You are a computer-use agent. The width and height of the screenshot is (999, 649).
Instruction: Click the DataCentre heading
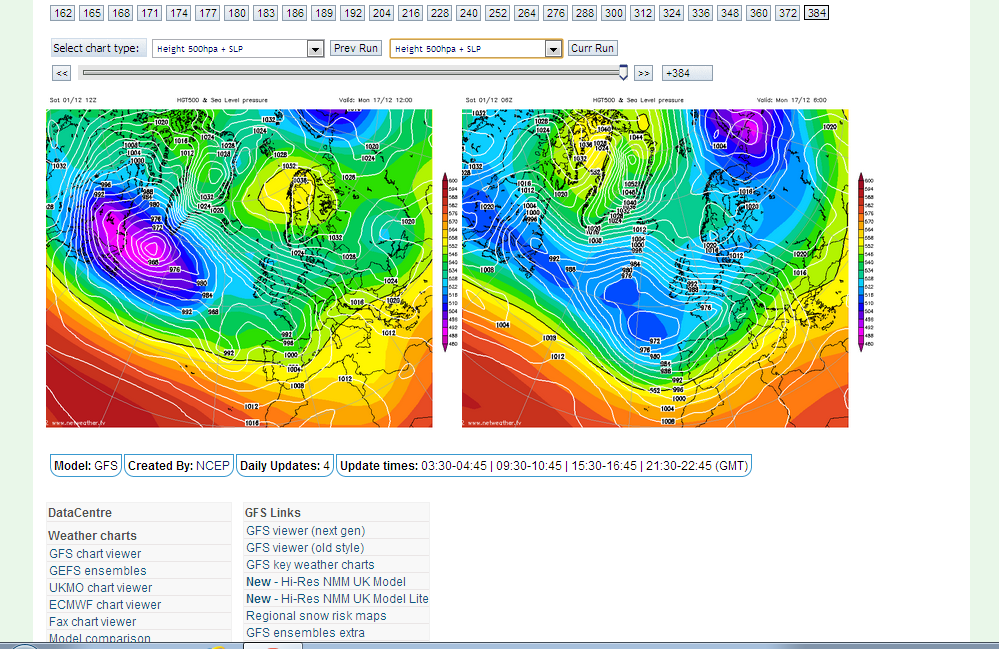[80, 513]
